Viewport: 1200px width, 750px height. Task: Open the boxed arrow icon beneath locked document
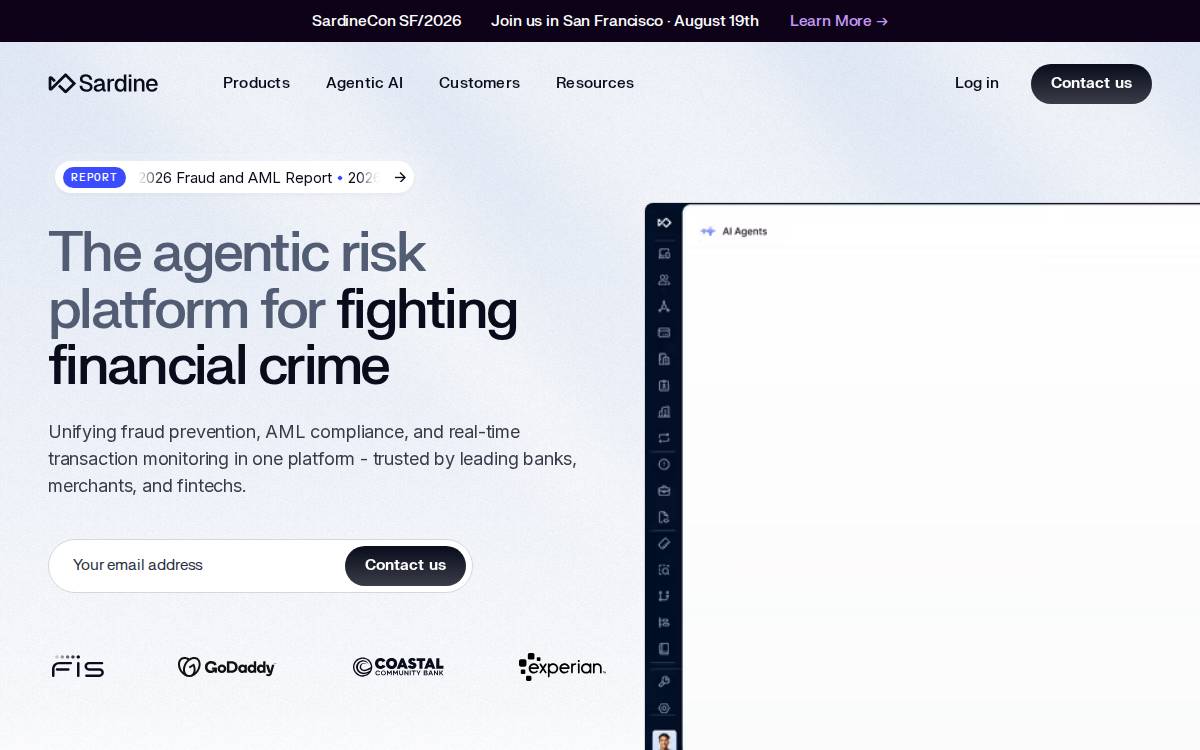click(664, 385)
